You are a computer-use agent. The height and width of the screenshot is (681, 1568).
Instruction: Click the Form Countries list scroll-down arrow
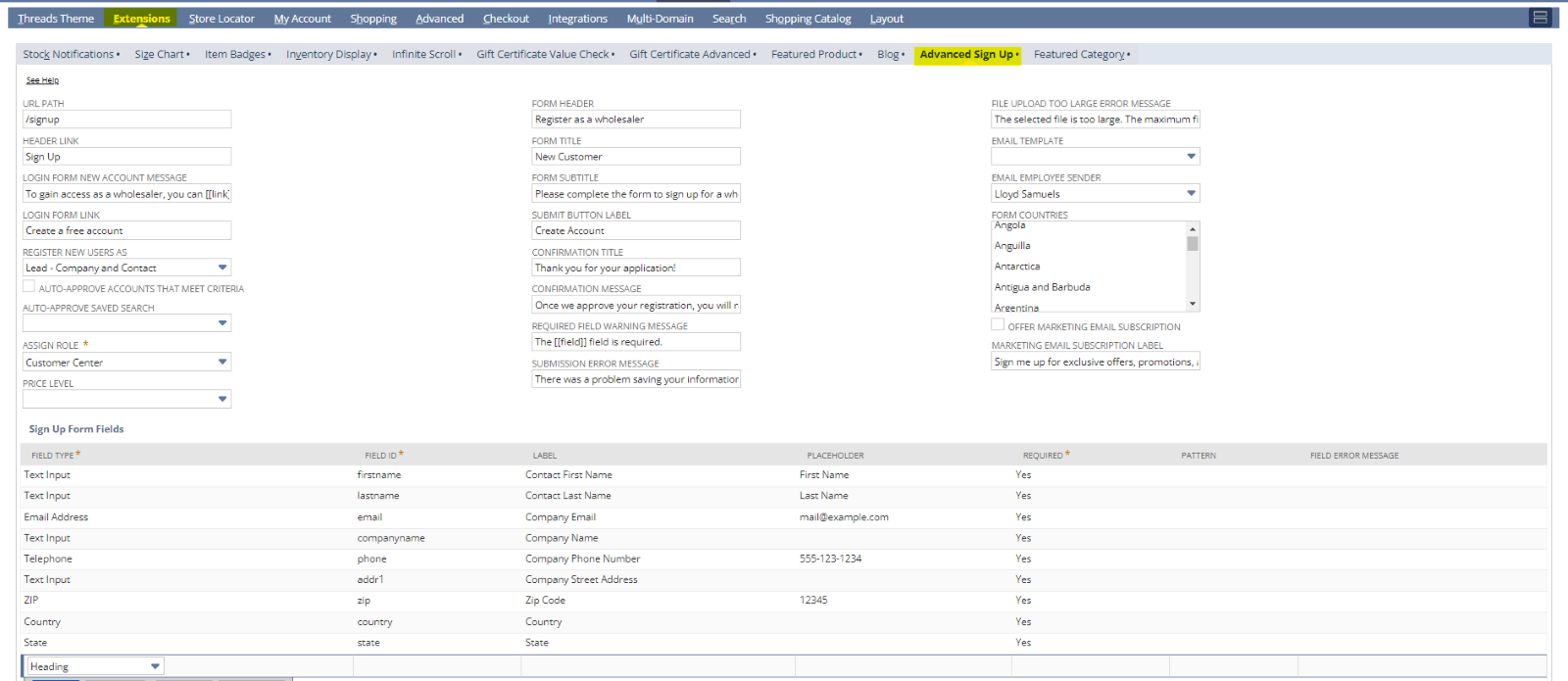[x=1193, y=305]
